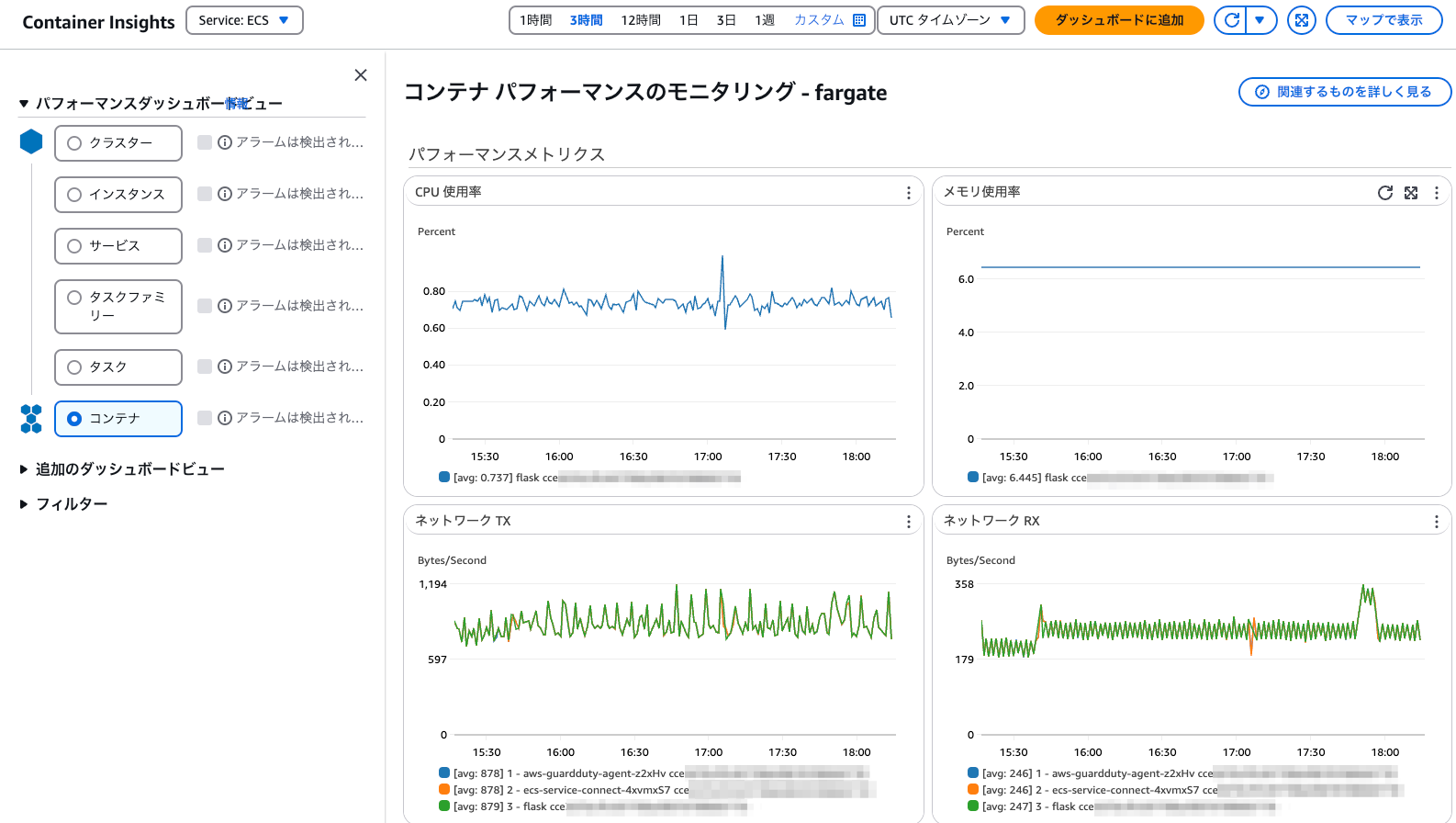Open ネットワーク TX widget options menu
This screenshot has height=823, width=1456.
coord(909,522)
